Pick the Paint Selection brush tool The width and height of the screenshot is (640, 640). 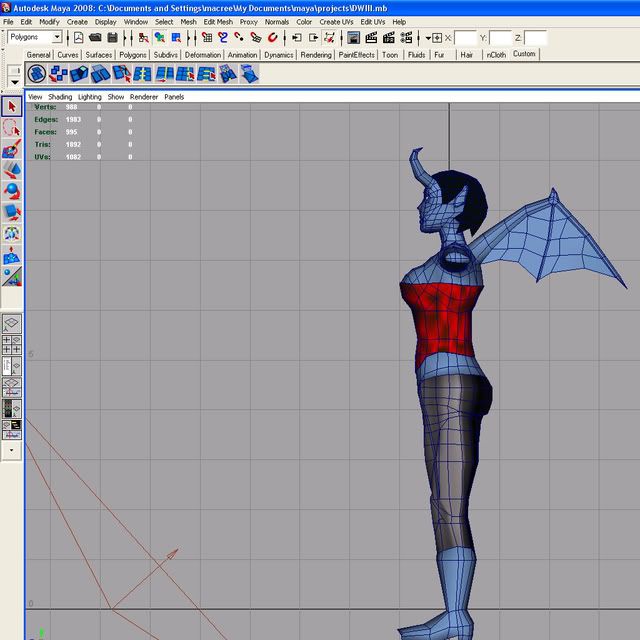point(12,150)
